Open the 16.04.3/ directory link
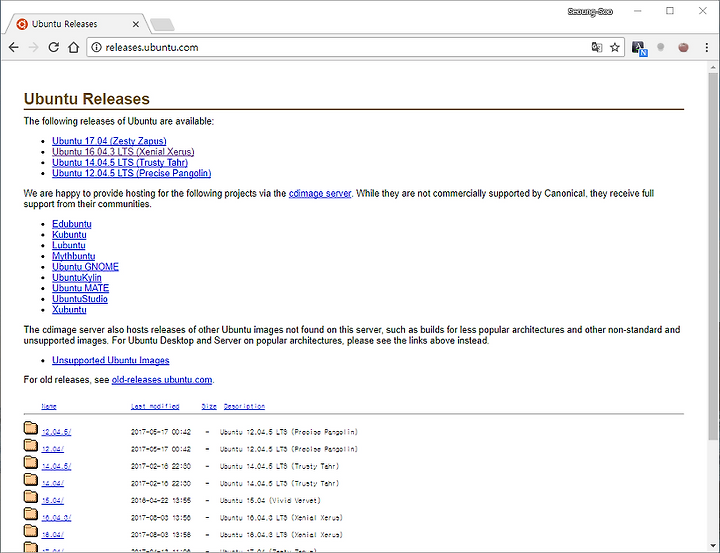This screenshot has height=553, width=720. (x=56, y=518)
